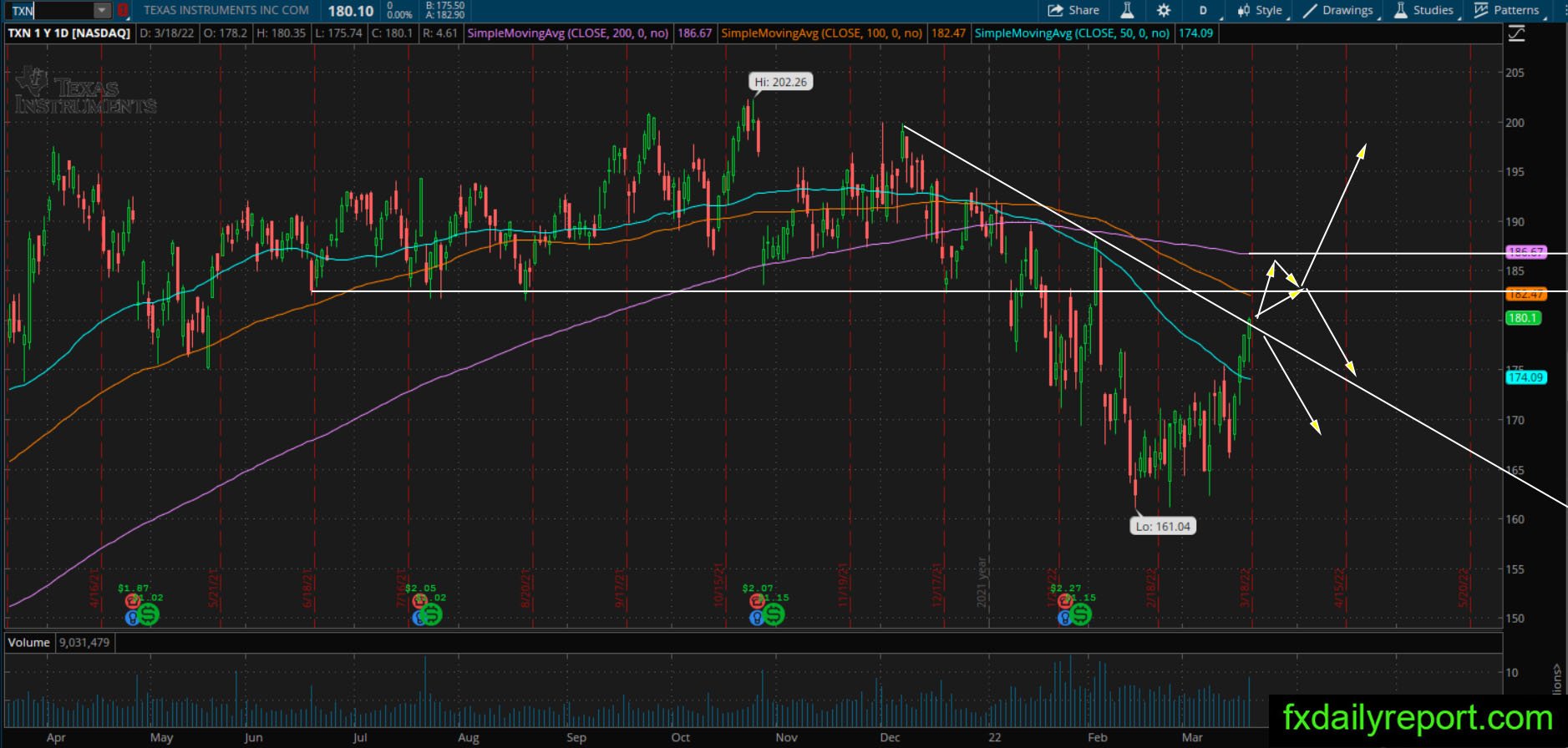1568x748 pixels.
Task: Click the green dividend icon near July 2021
Action: click(x=431, y=615)
